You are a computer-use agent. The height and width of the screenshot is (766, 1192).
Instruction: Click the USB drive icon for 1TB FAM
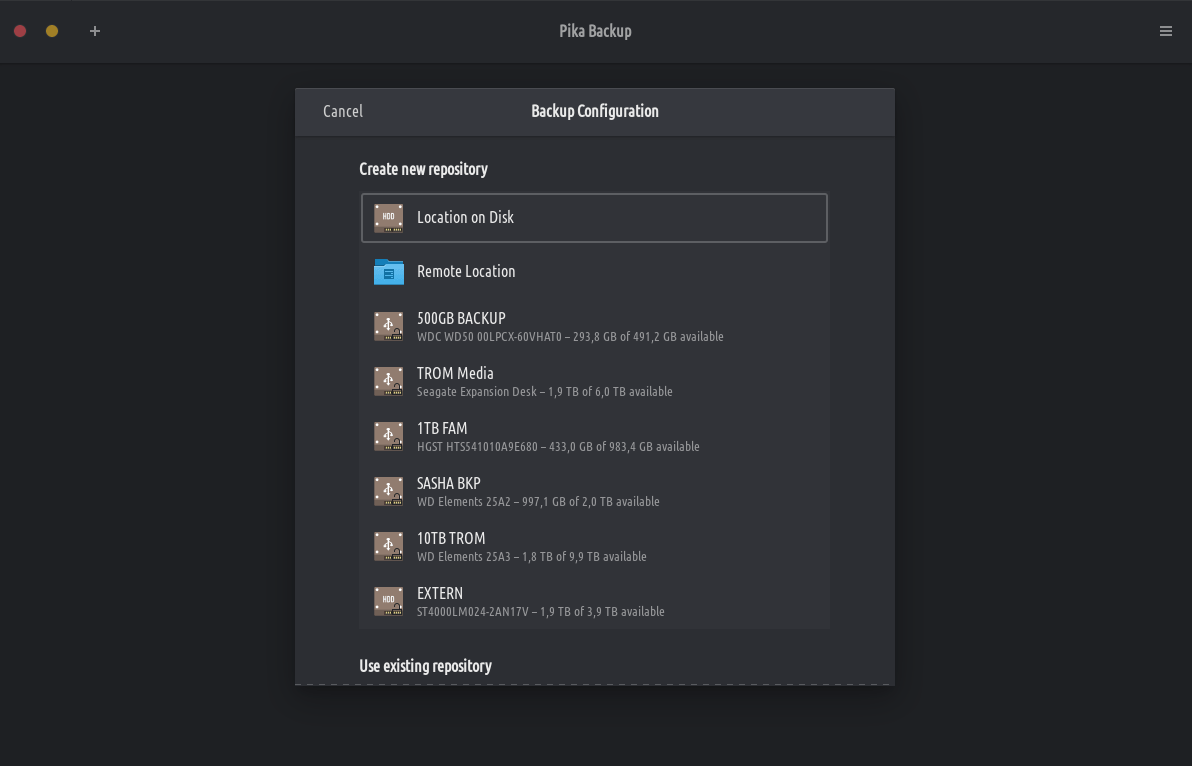[389, 437]
